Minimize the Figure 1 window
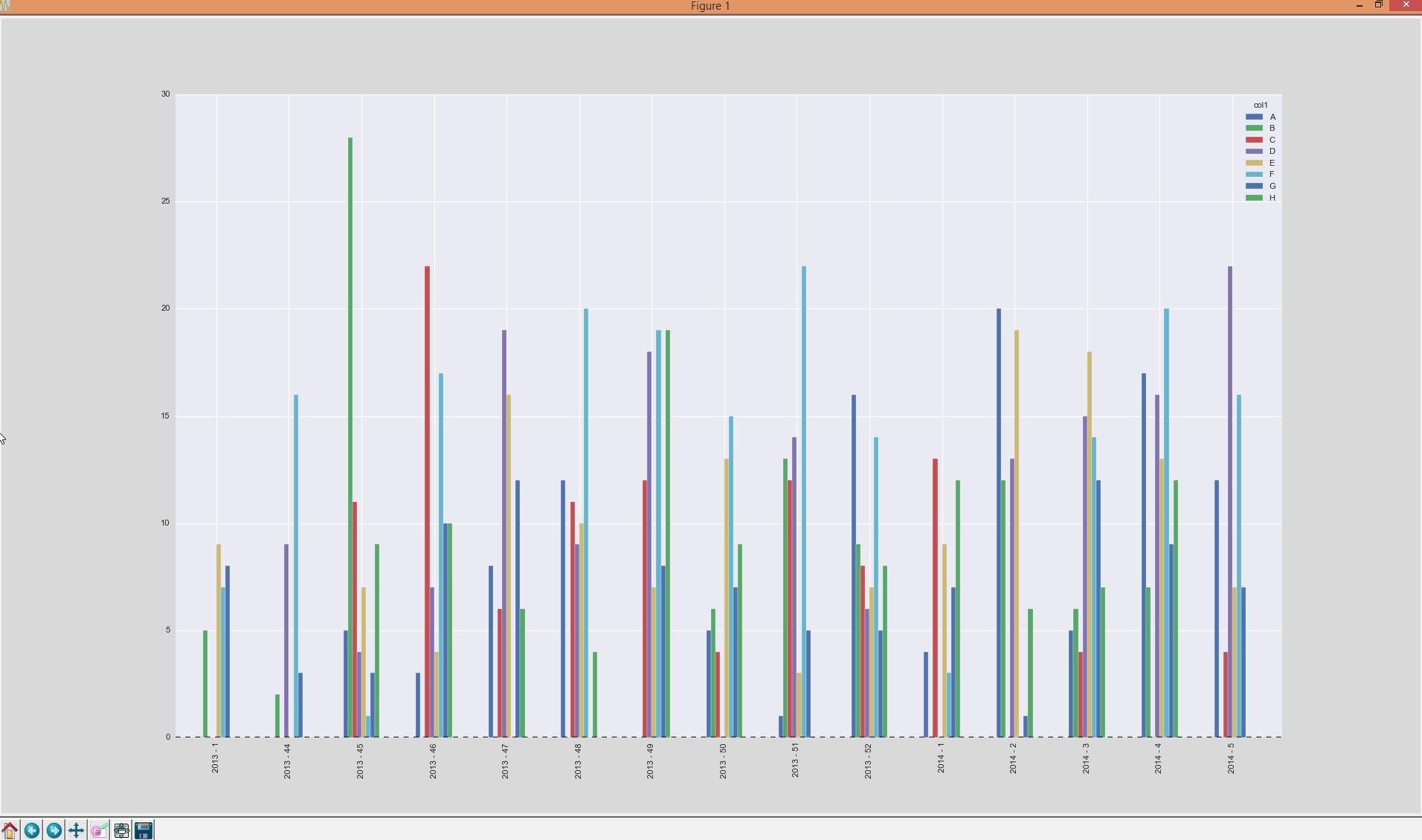The image size is (1422, 840). pyautogui.click(x=1360, y=5)
